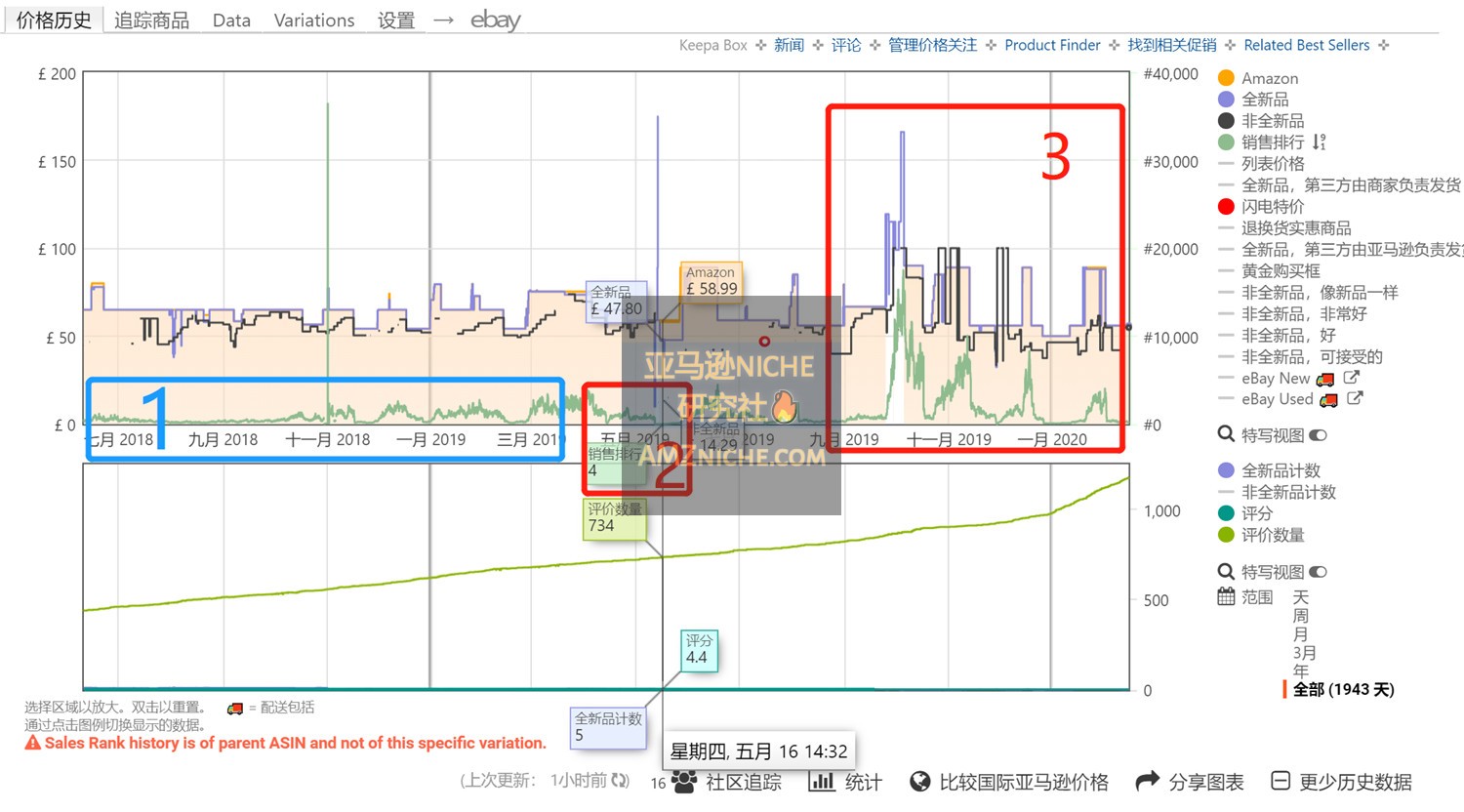Open the 评论 link
This screenshot has height=812, width=1464.
[846, 45]
